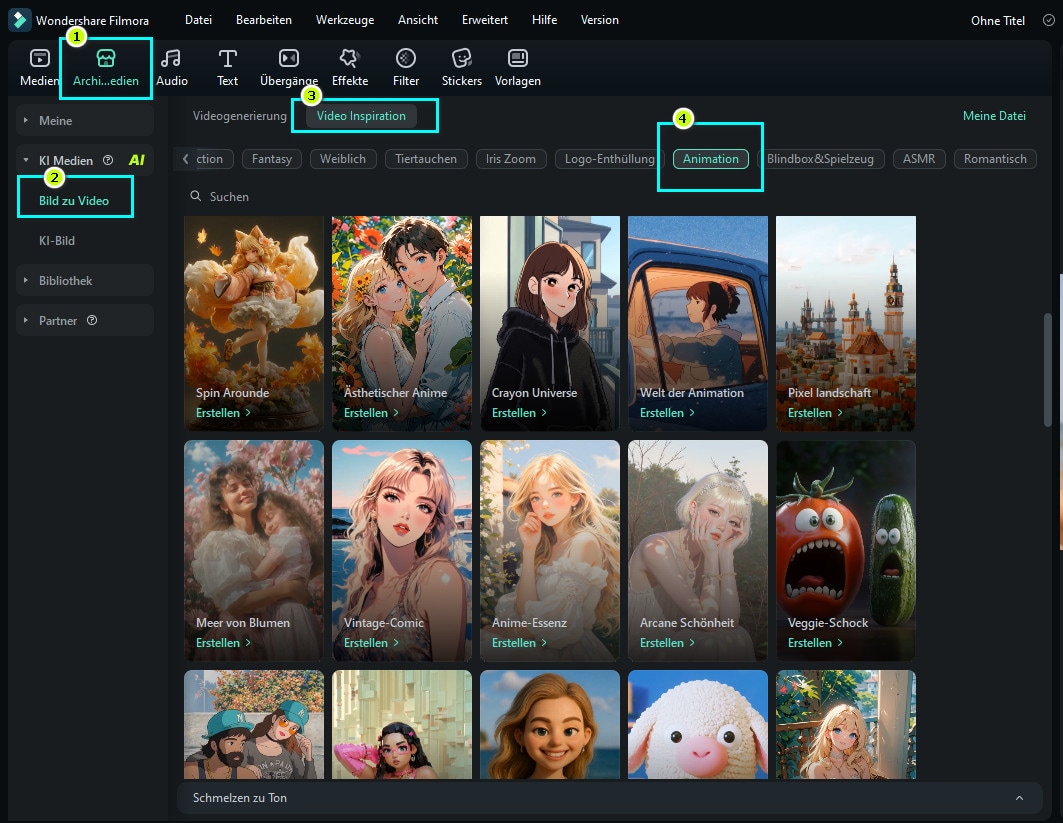Open the Hilfe menu

[x=544, y=20]
